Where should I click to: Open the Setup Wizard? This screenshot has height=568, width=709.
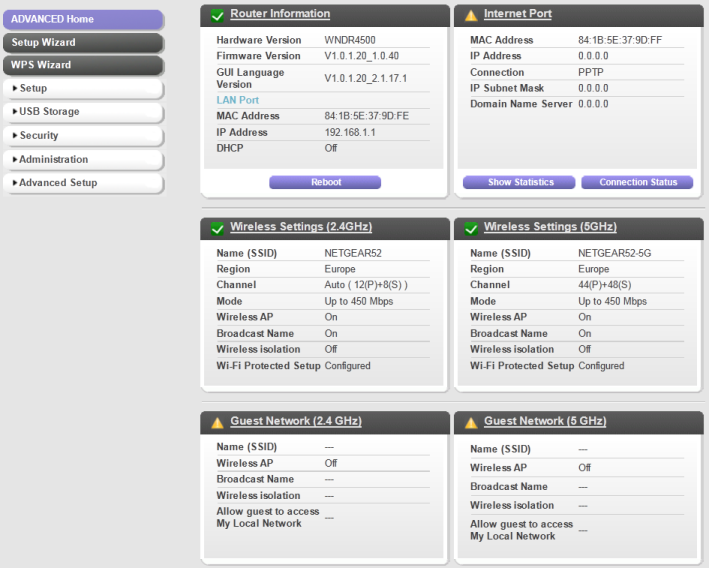pos(83,43)
